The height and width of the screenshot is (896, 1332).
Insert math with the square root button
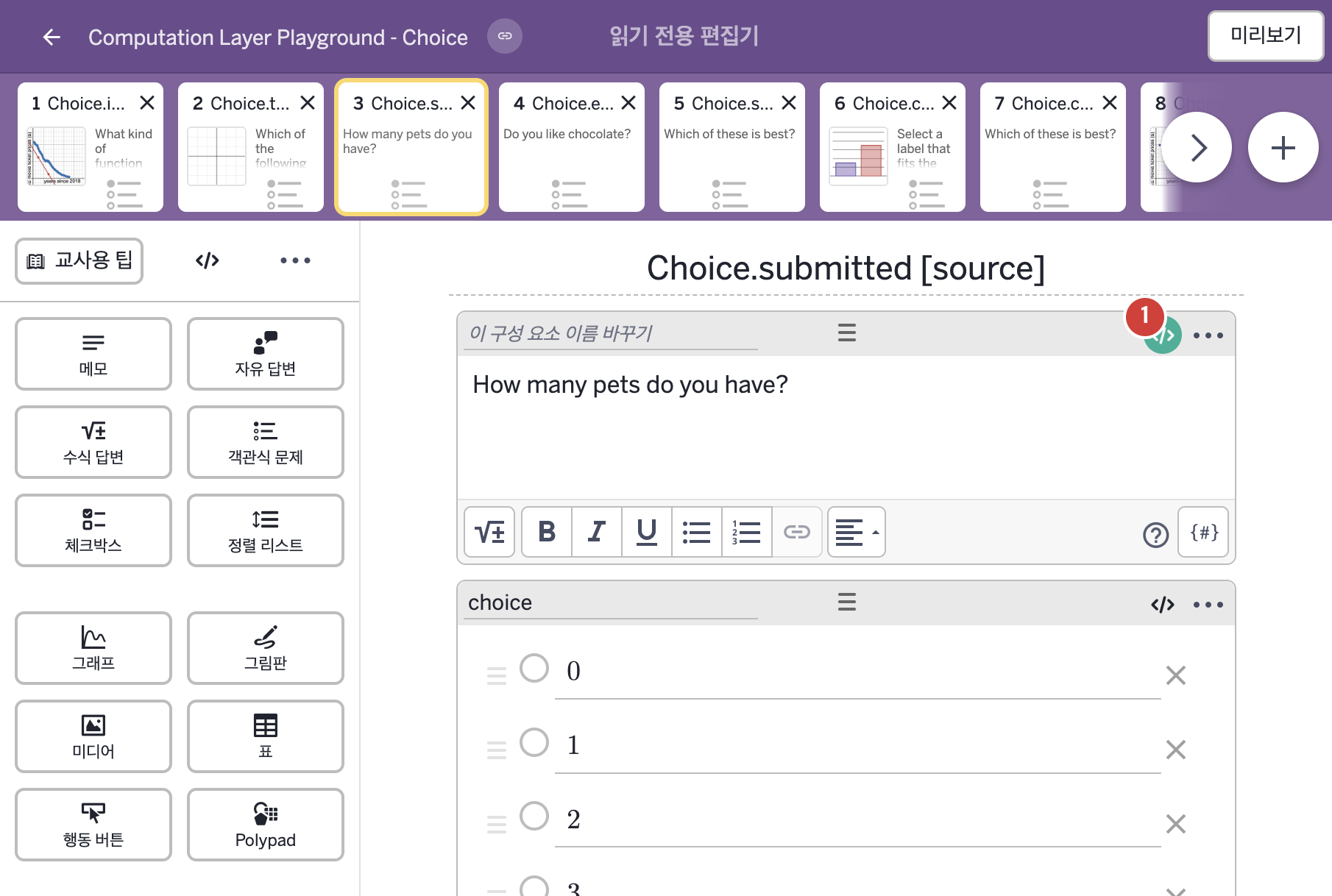point(489,532)
